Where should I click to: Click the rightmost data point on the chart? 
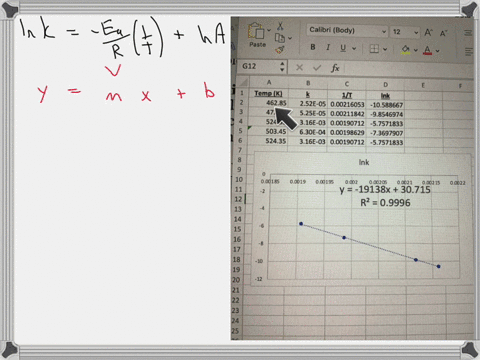tap(438, 266)
